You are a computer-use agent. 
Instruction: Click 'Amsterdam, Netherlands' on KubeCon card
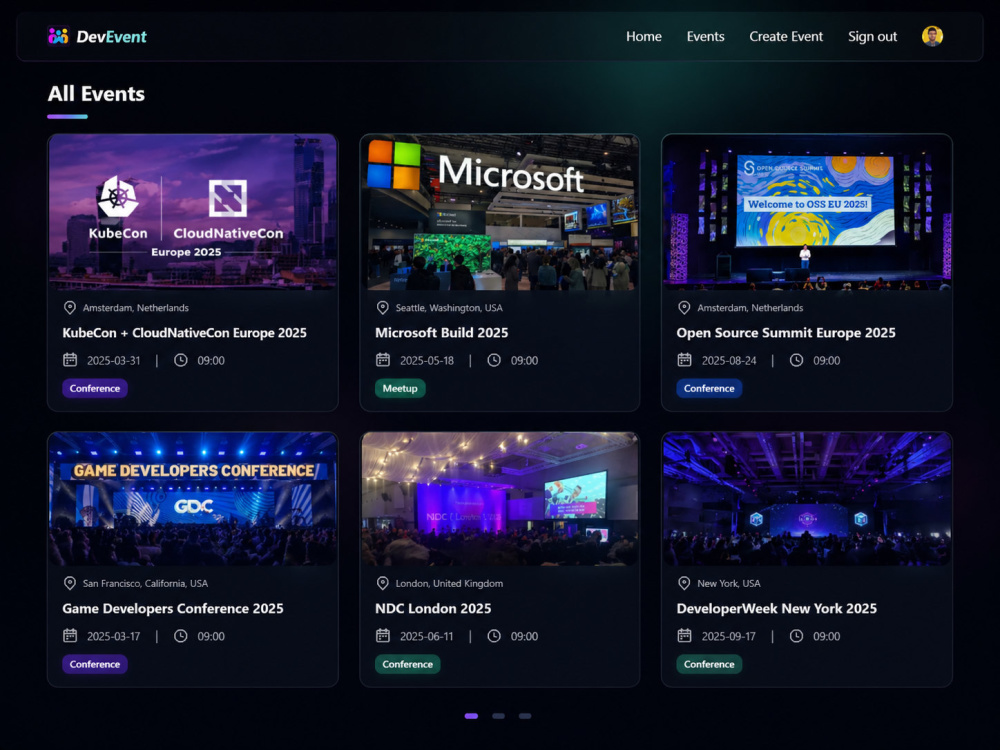pyautogui.click(x=136, y=307)
